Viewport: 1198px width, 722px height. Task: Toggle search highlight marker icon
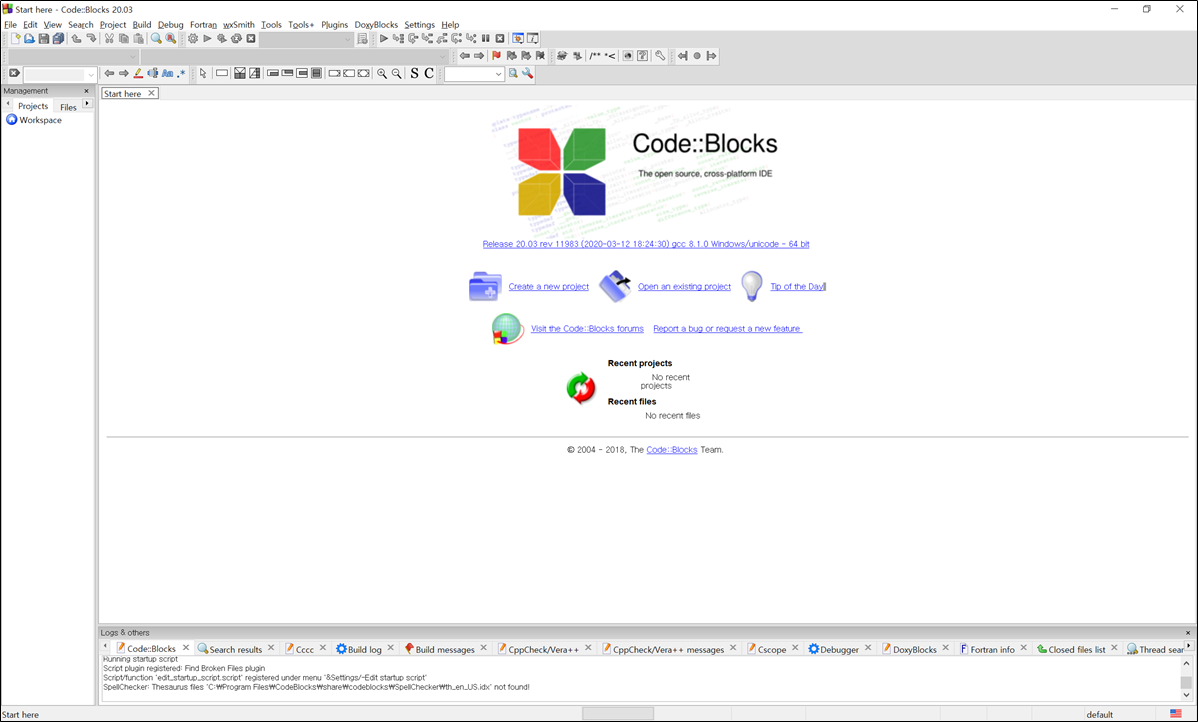pos(138,73)
